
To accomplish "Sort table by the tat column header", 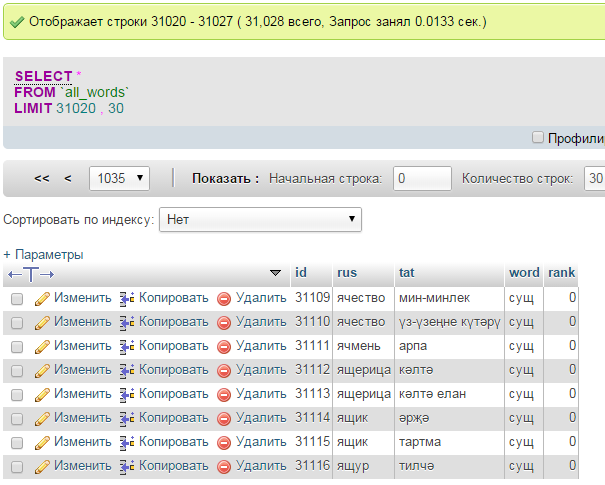I will [407, 272].
